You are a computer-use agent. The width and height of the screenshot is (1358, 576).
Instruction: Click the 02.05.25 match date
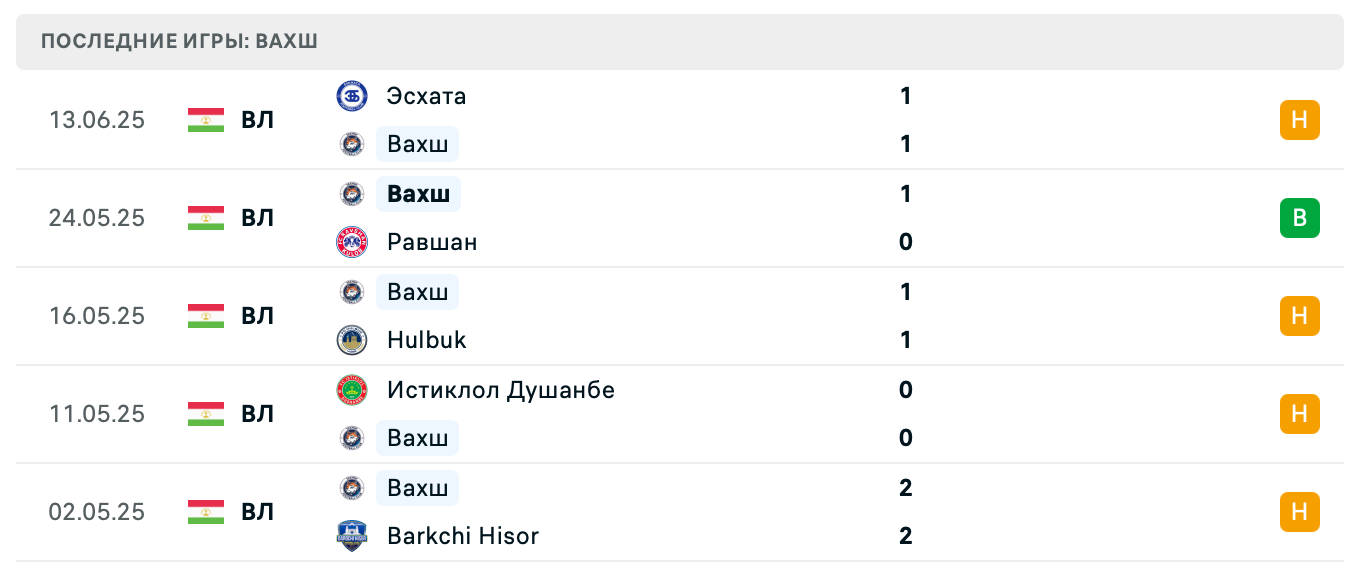[x=97, y=512]
